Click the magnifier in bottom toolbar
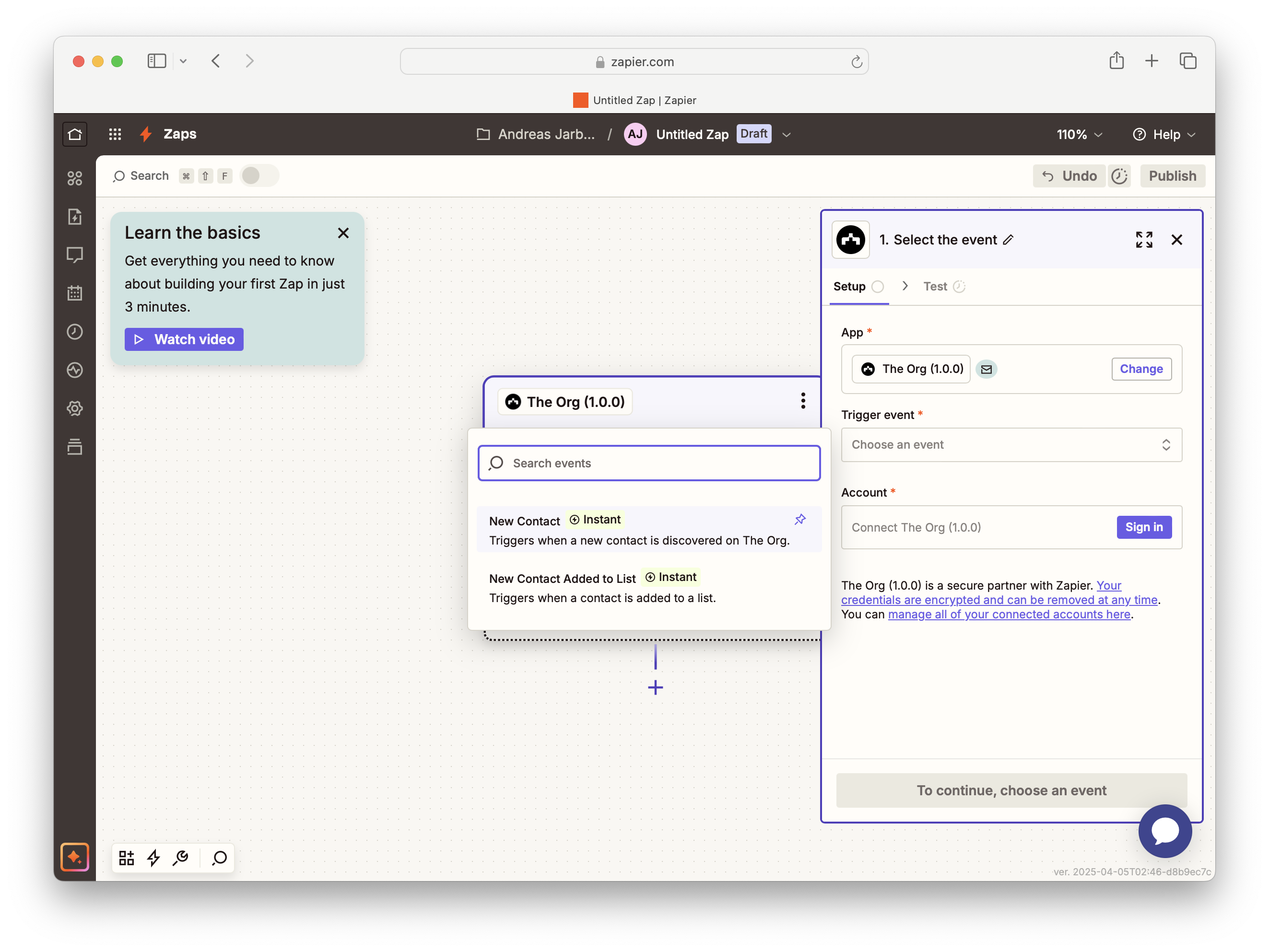1269x952 pixels. click(x=219, y=858)
